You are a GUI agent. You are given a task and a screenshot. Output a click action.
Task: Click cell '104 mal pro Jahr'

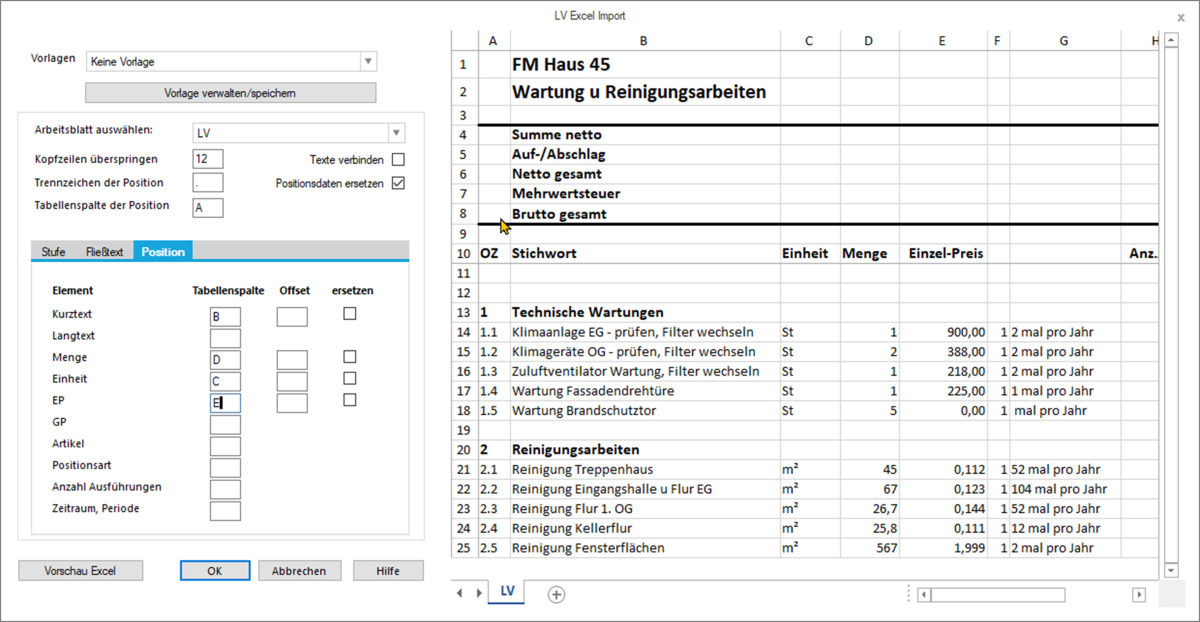(x=1064, y=489)
